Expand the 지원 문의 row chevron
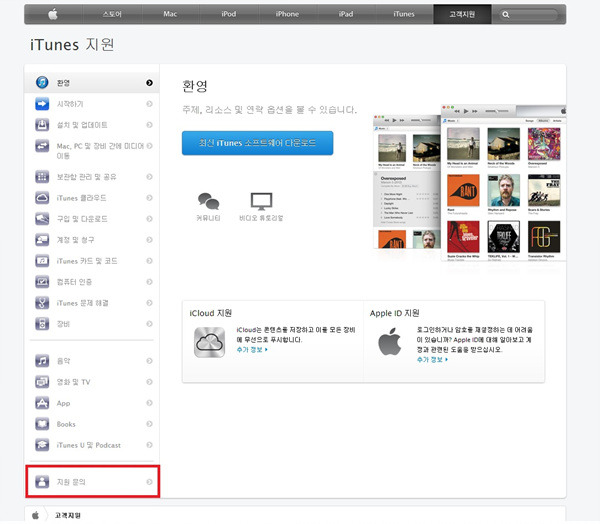This screenshot has width=600, height=524. click(x=149, y=482)
